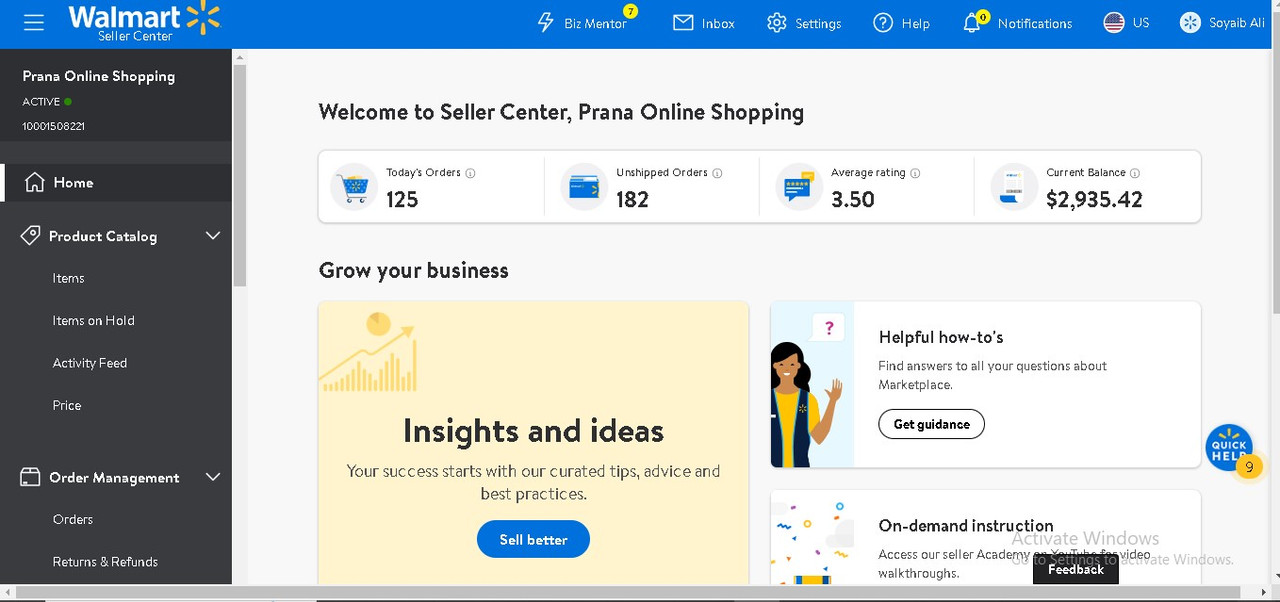The width and height of the screenshot is (1280, 602).
Task: Click the Average rating value 3.50
Action: point(853,199)
